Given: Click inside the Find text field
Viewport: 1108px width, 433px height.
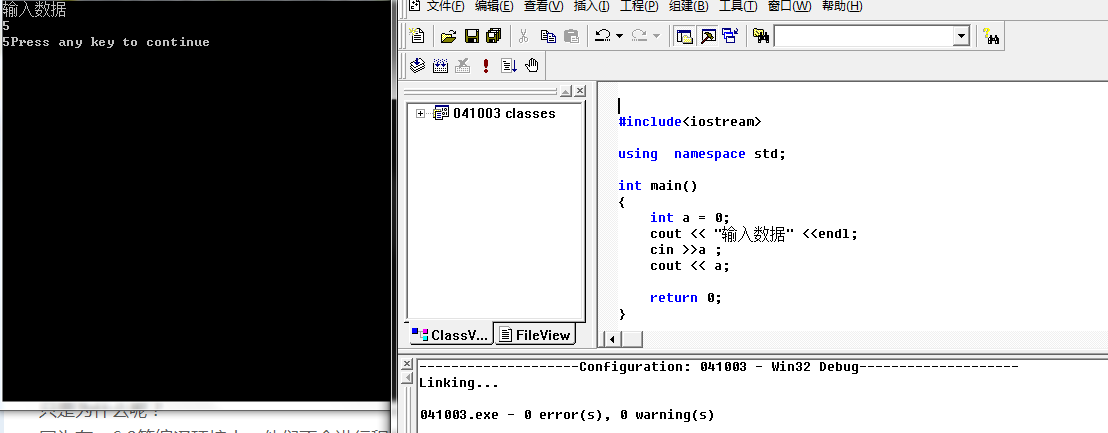Looking at the screenshot, I should (x=864, y=36).
